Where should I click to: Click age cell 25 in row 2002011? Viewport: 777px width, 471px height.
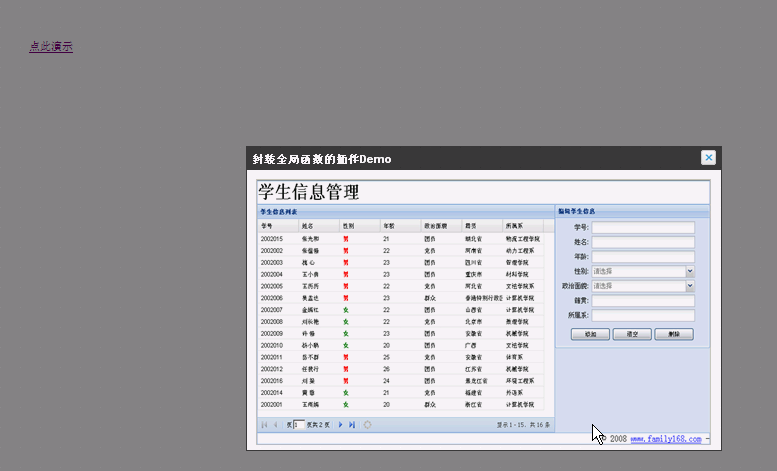pos(387,357)
